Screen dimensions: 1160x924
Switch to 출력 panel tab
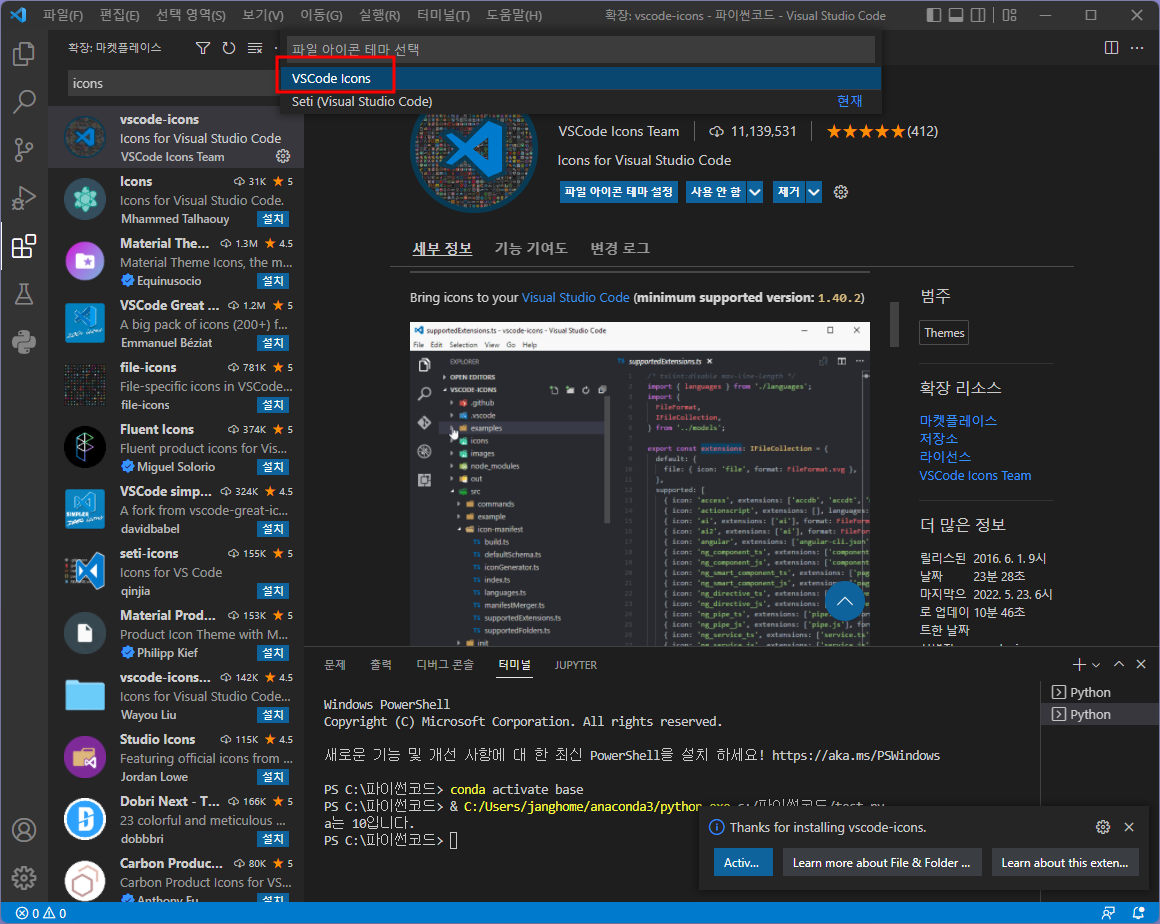click(381, 664)
